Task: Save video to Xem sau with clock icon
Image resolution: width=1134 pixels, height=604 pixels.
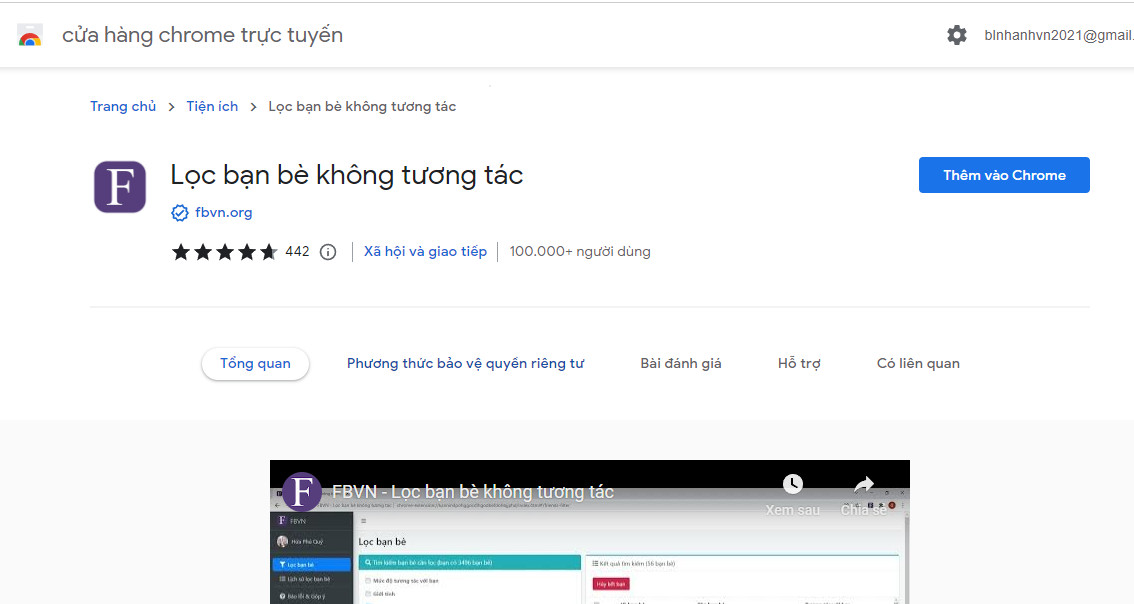Action: click(x=792, y=483)
